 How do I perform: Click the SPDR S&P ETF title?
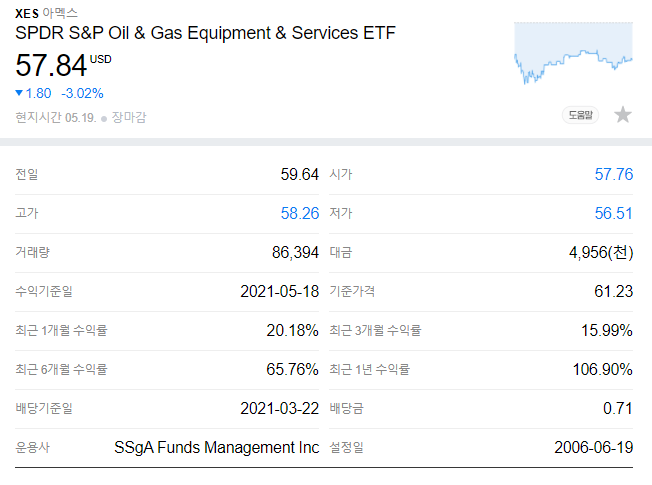205,33
